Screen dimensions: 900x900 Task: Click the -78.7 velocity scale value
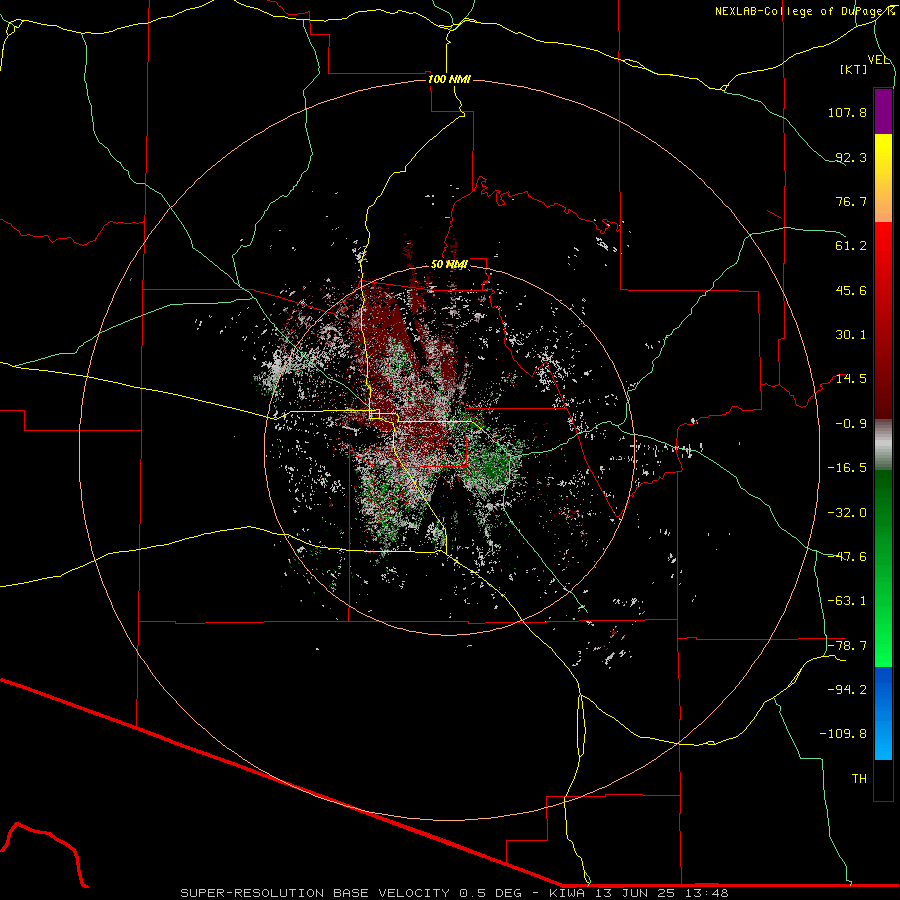coord(847,646)
